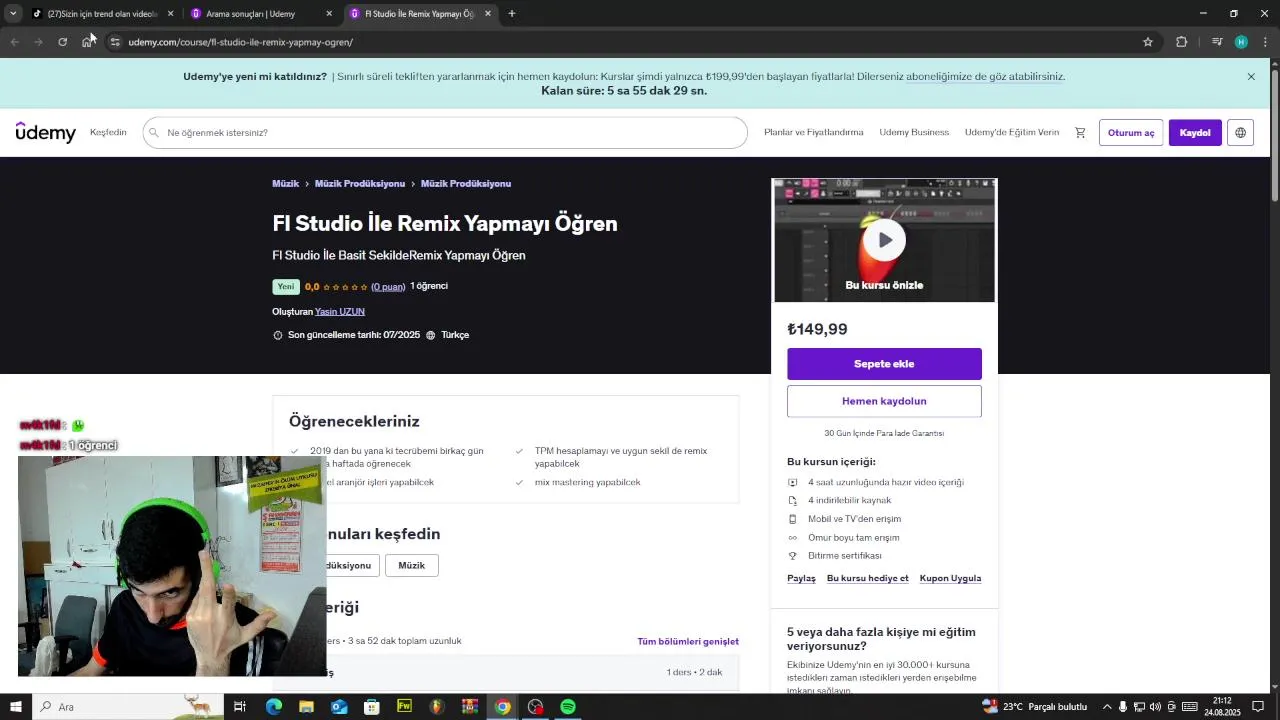Open the volume control in the tray
1280x720 pixels.
coord(1155,707)
